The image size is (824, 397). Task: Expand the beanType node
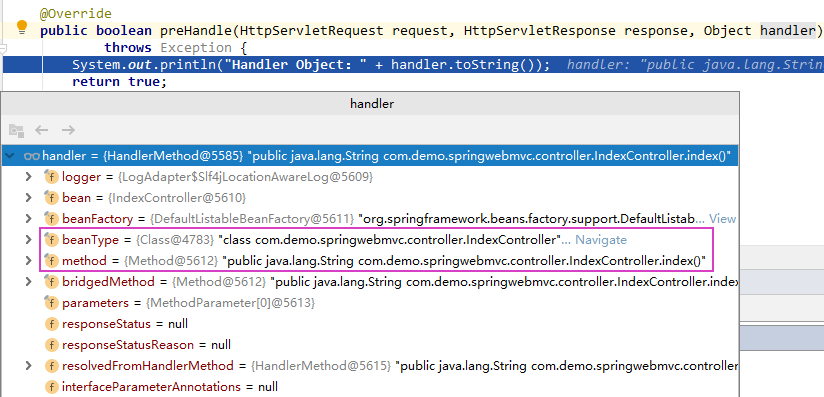(28, 240)
